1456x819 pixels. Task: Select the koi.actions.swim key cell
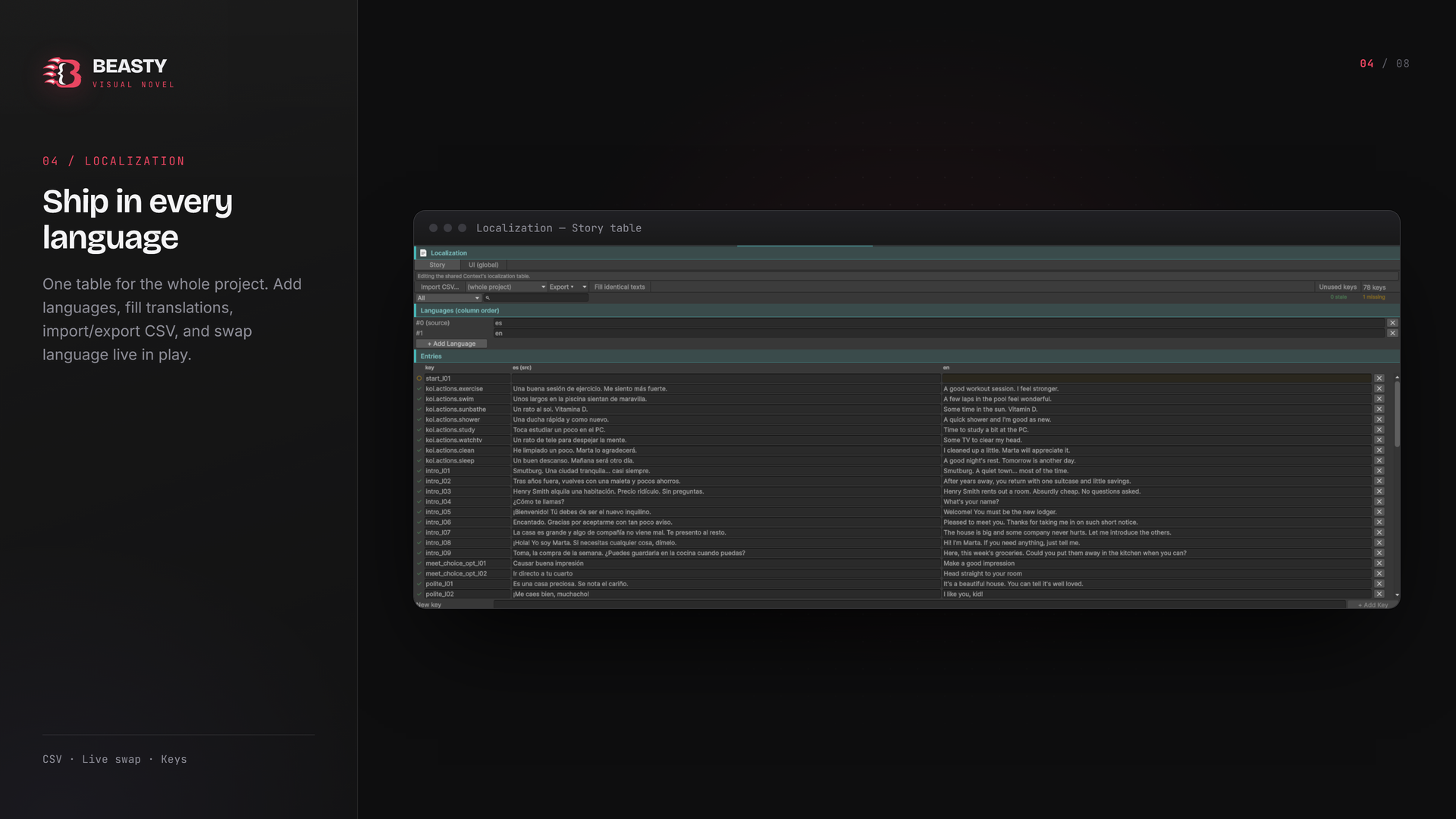467,399
